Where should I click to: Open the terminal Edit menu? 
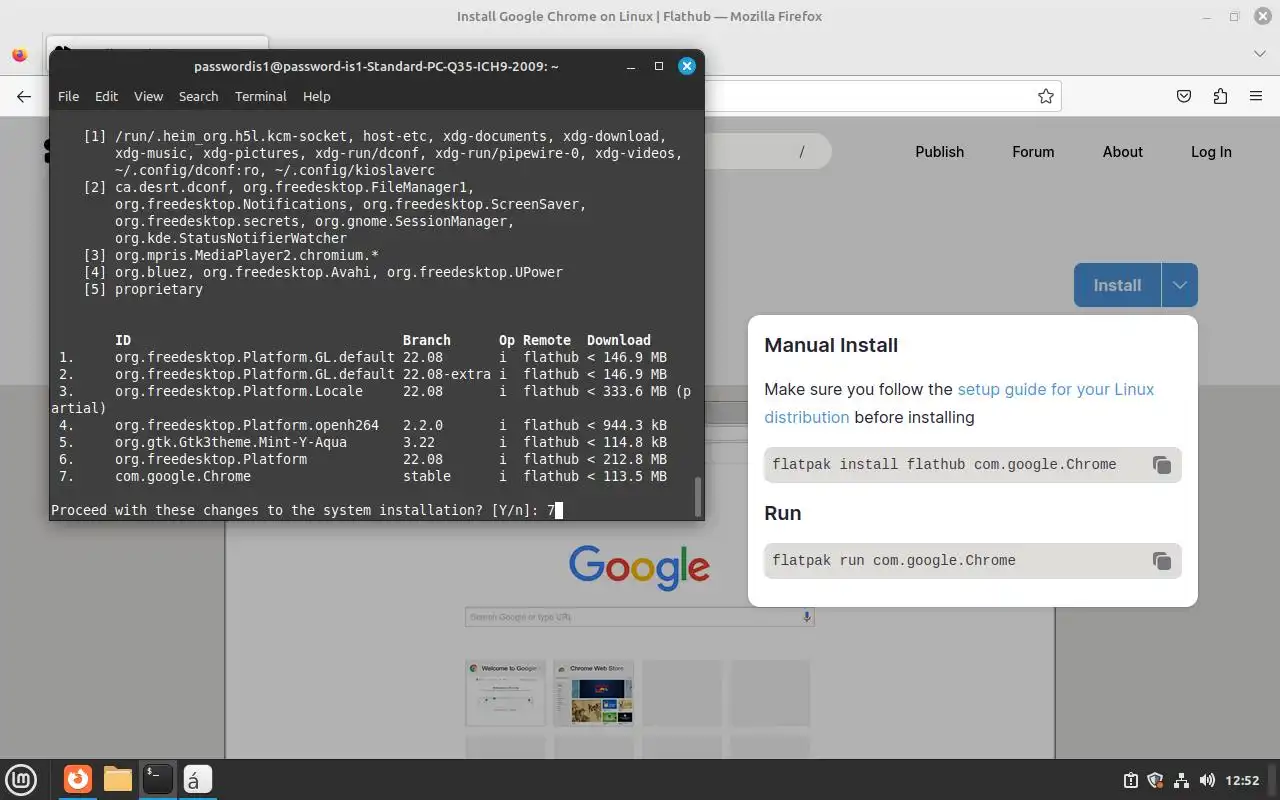tap(106, 96)
